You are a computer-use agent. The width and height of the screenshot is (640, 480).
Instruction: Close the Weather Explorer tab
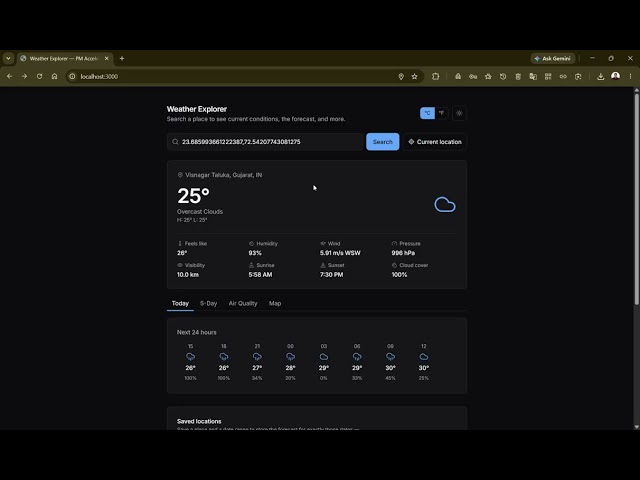coord(107,58)
